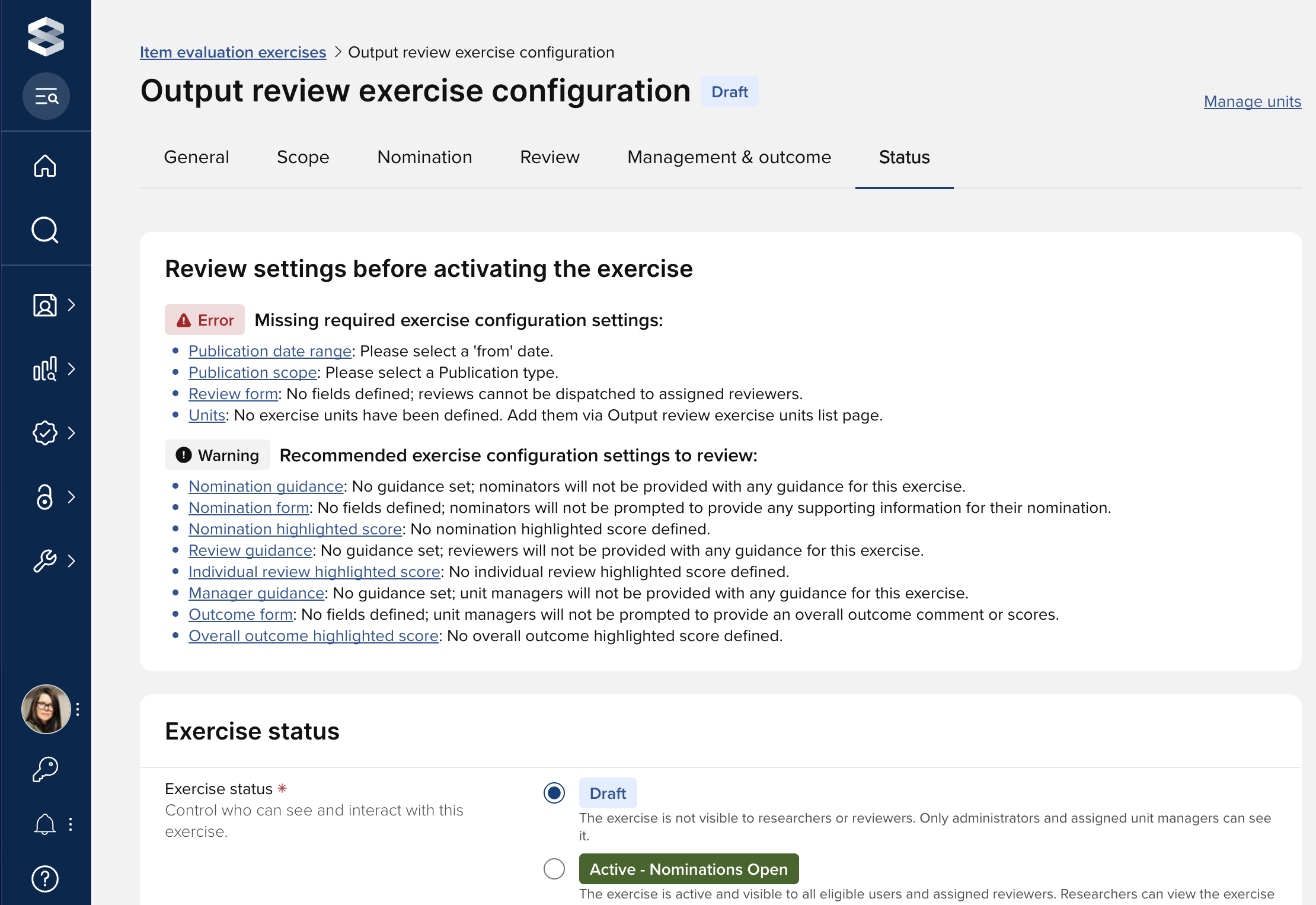Image resolution: width=1316 pixels, height=905 pixels.
Task: Select Active - Nominations Open radio button
Action: coord(554,869)
